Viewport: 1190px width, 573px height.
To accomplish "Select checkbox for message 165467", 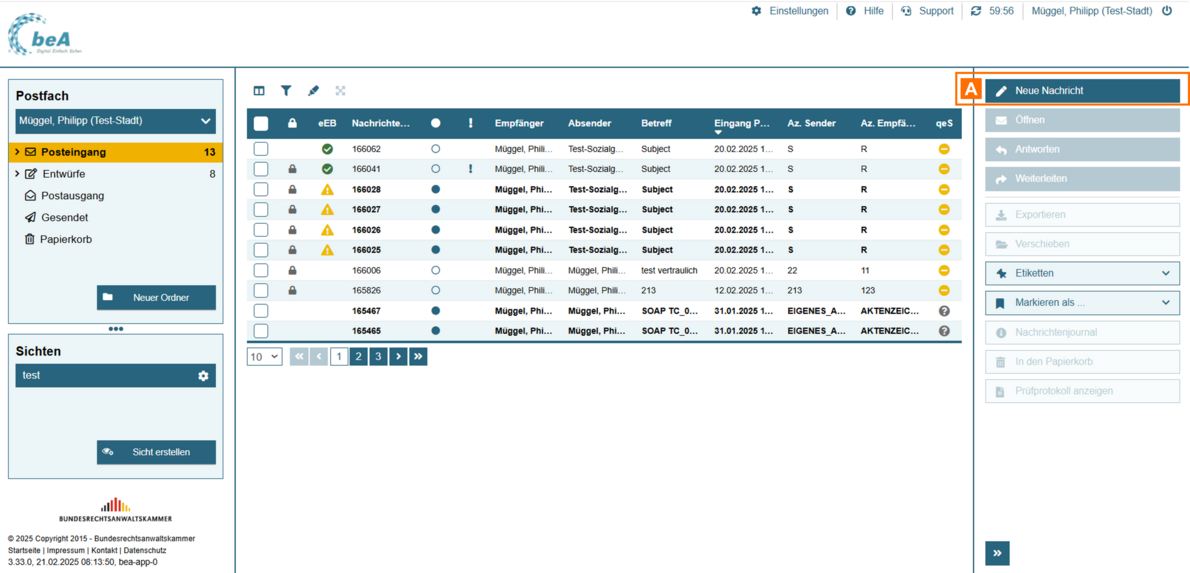I will [260, 310].
